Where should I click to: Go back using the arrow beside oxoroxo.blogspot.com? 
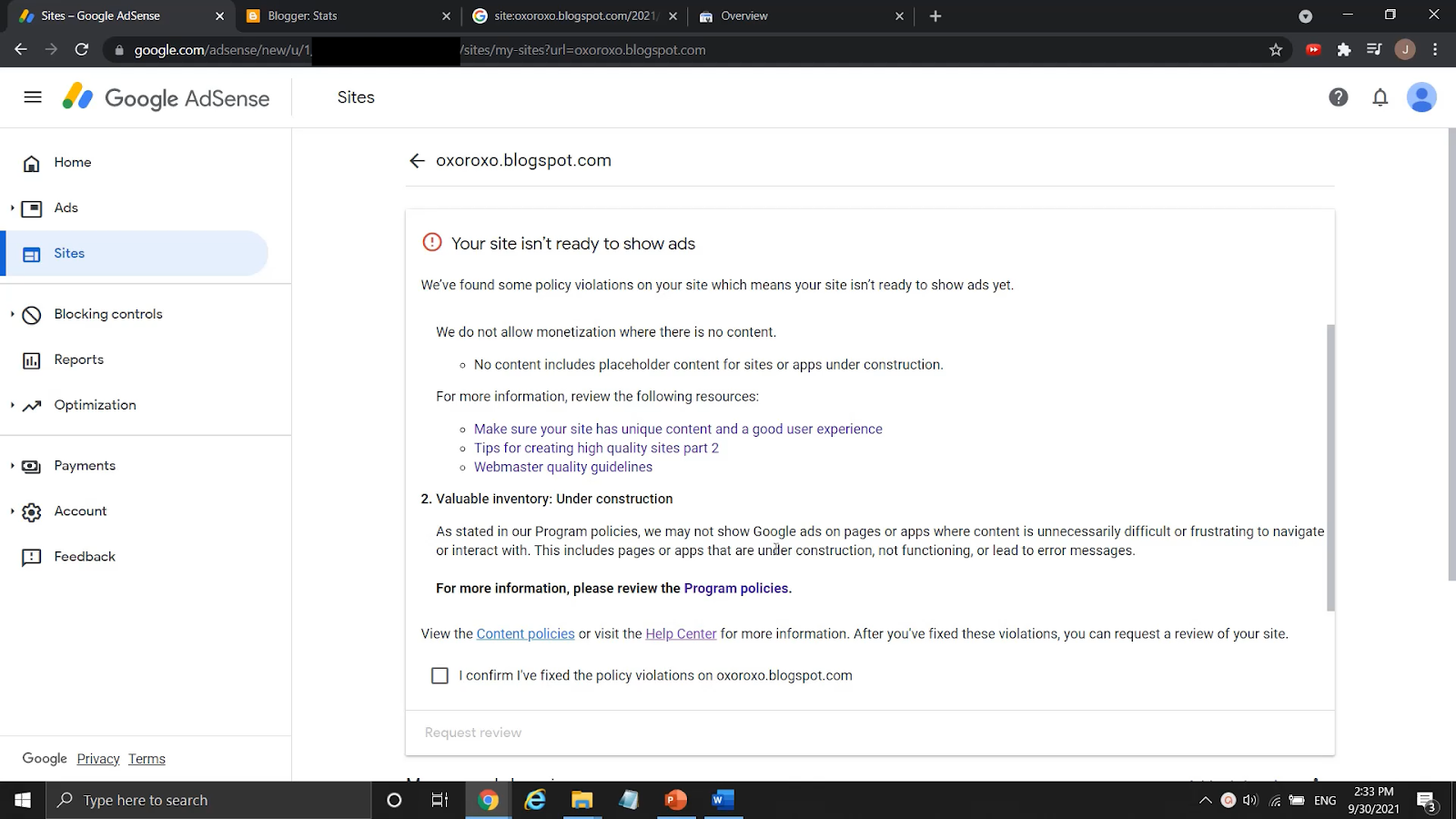(x=417, y=161)
